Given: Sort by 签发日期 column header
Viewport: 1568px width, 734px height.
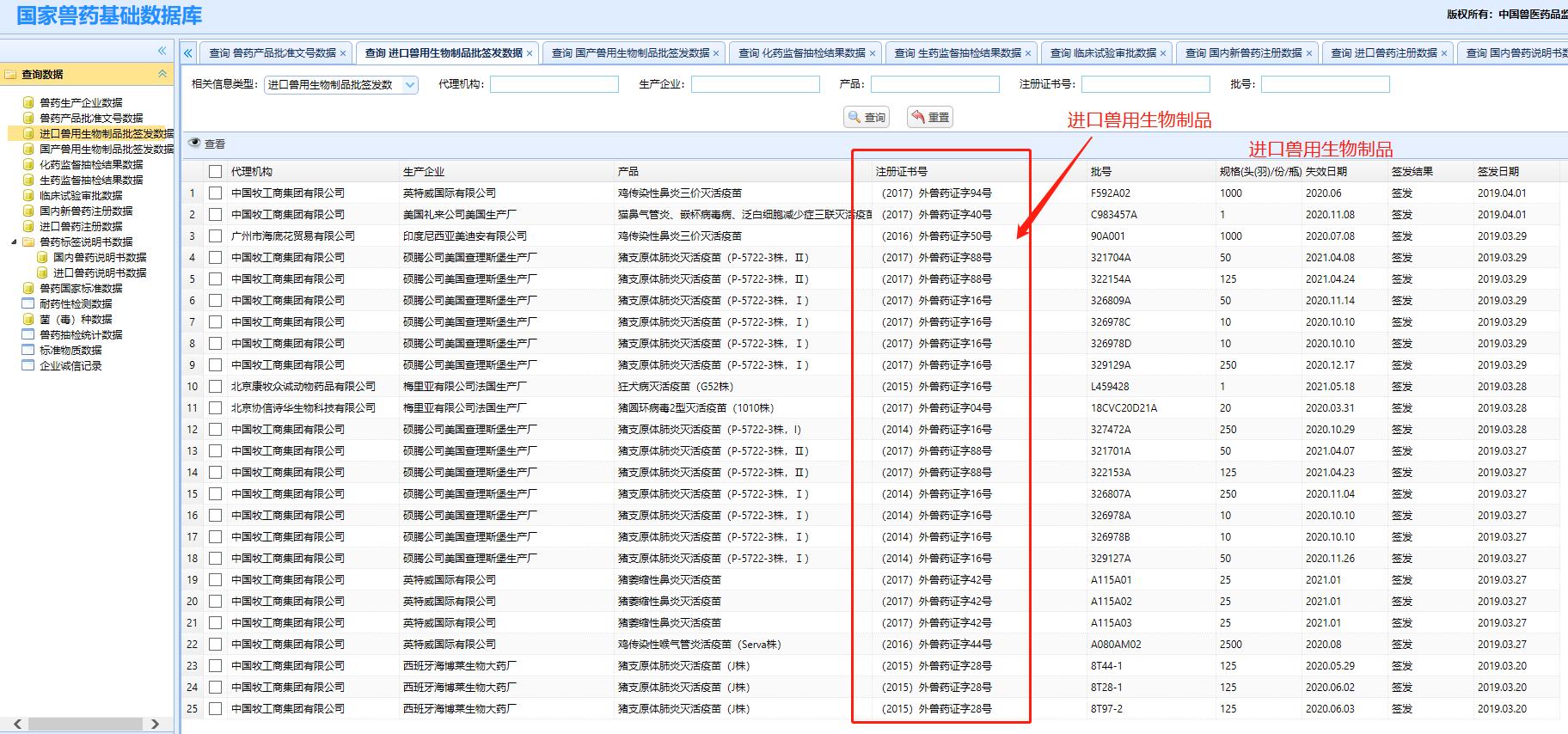Looking at the screenshot, I should point(1516,171).
